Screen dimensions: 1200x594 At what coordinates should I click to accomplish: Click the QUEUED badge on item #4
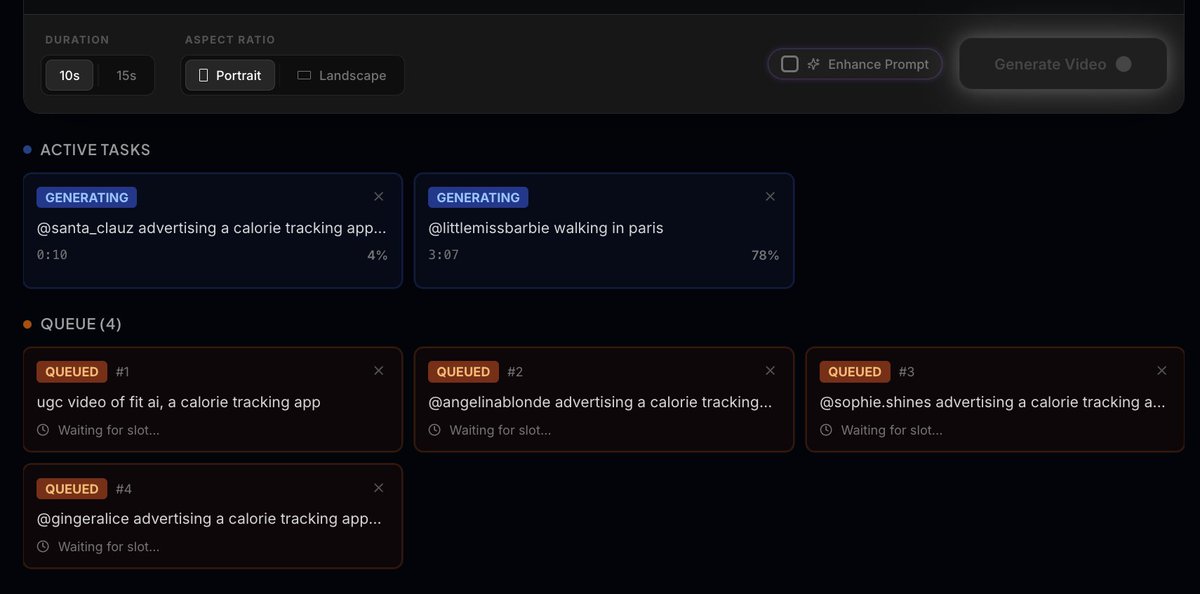click(72, 488)
